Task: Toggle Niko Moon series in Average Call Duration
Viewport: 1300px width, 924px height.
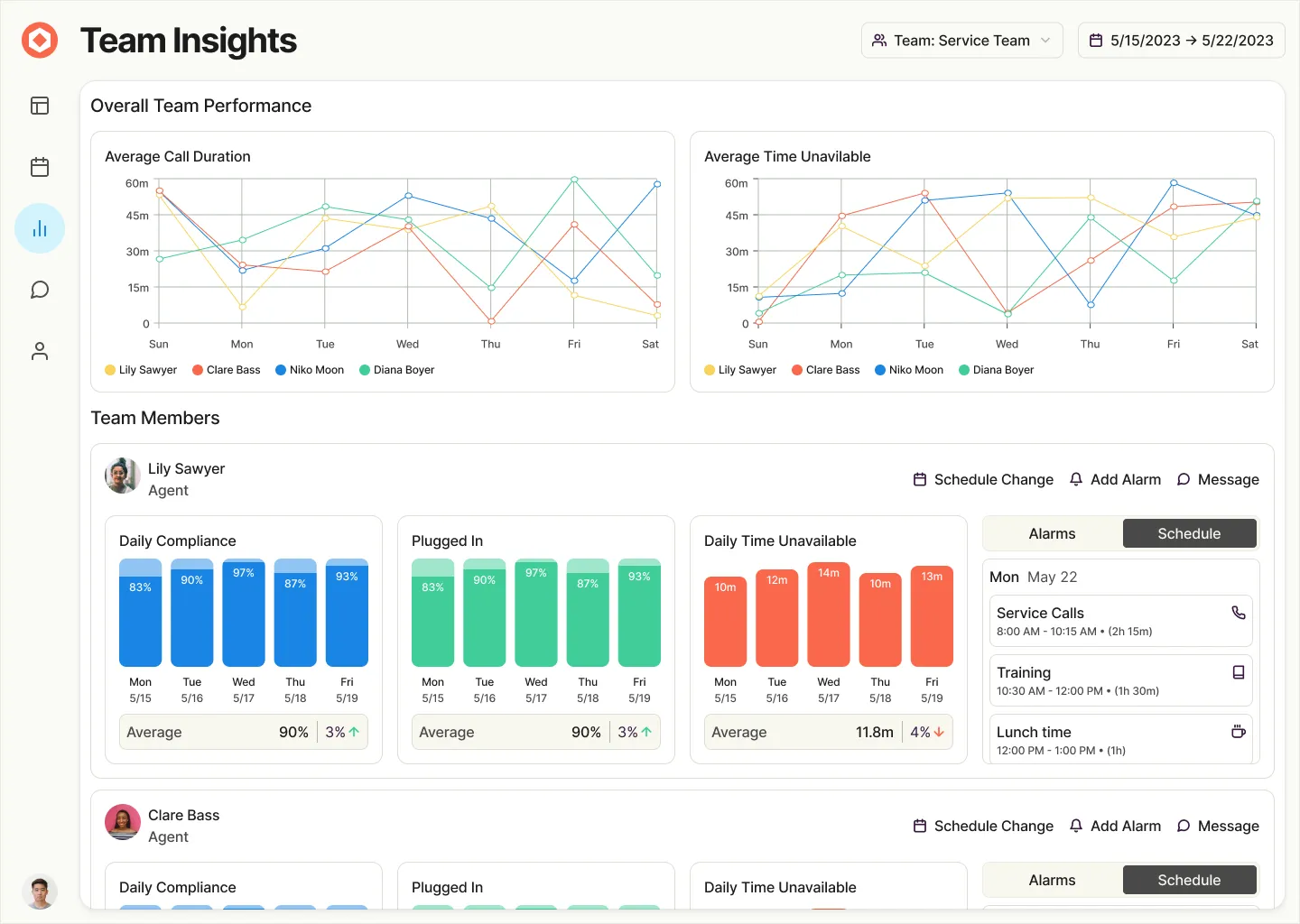Action: point(310,370)
